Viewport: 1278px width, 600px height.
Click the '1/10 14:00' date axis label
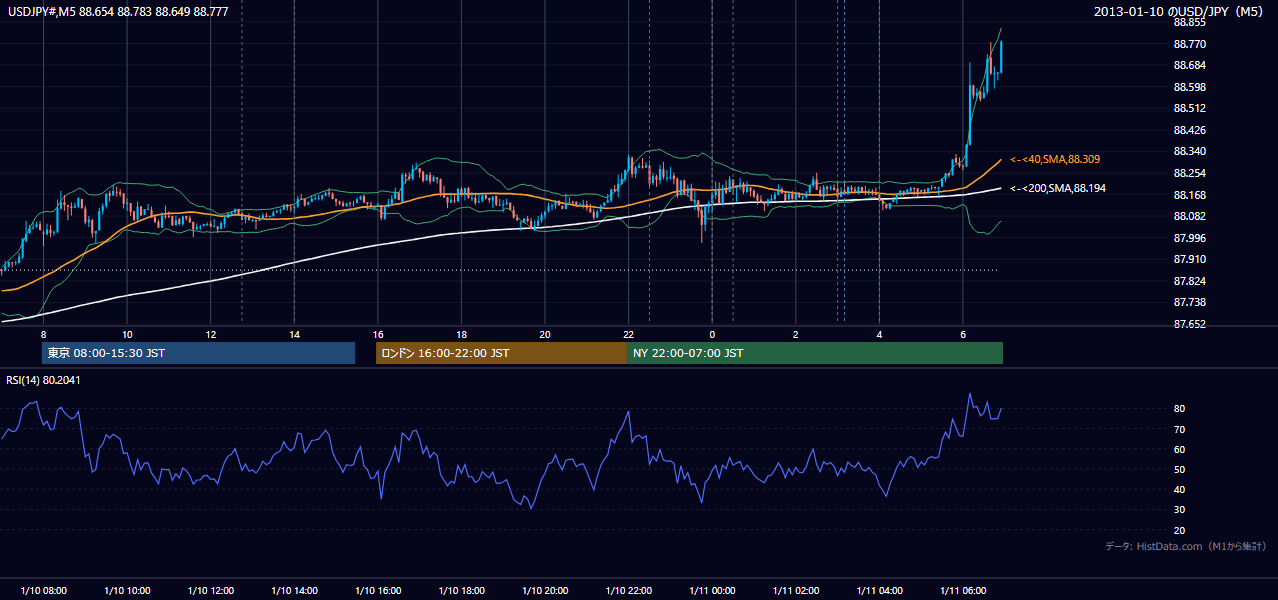click(x=295, y=591)
